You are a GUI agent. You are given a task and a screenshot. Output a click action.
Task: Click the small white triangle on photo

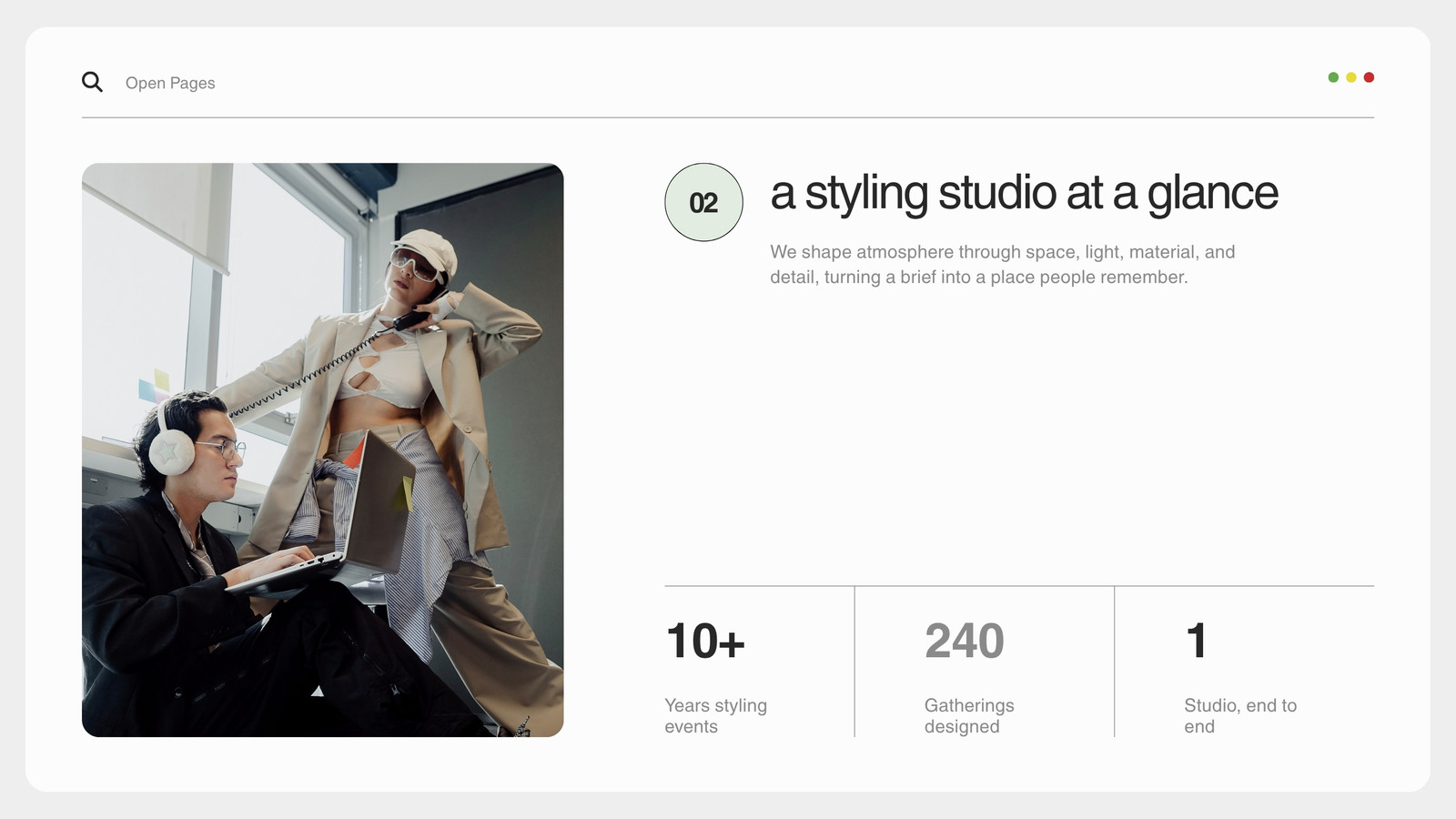[x=318, y=692]
